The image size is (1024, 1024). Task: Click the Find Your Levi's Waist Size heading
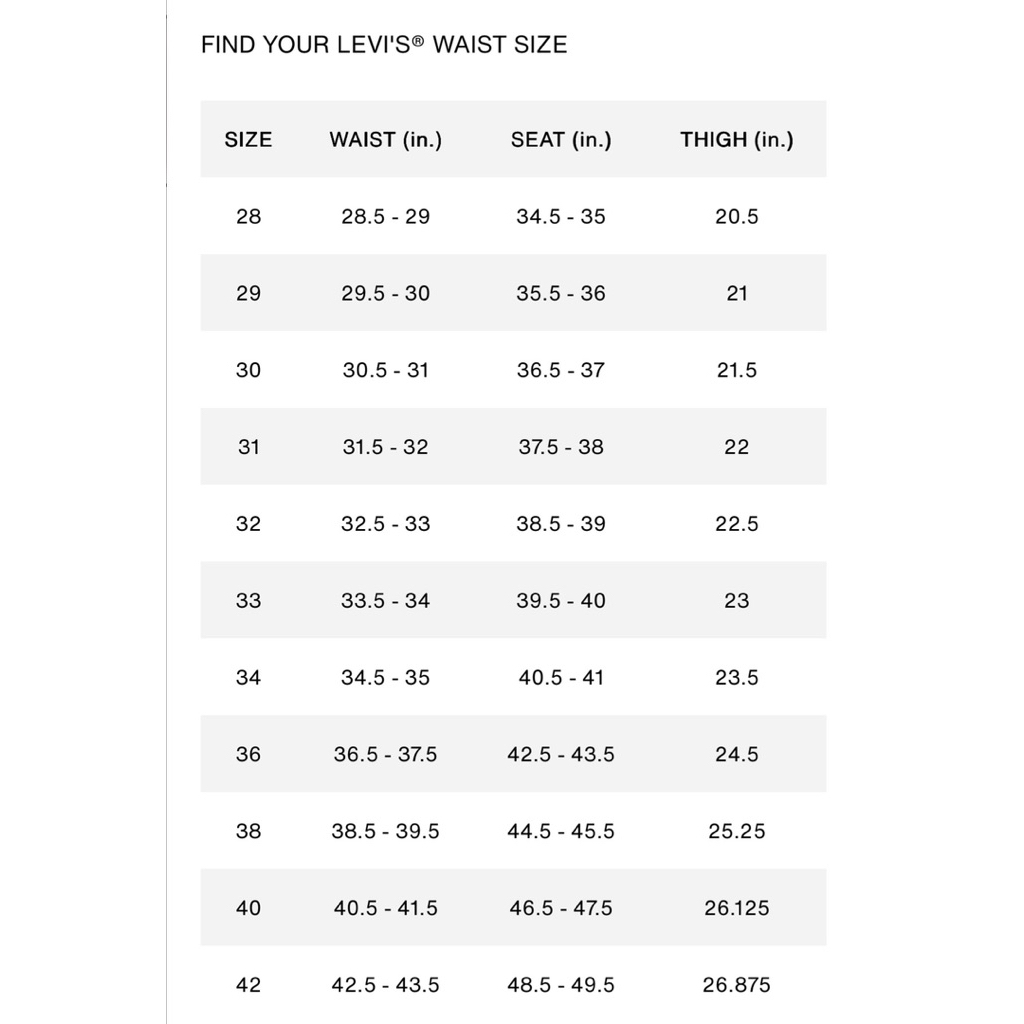384,44
